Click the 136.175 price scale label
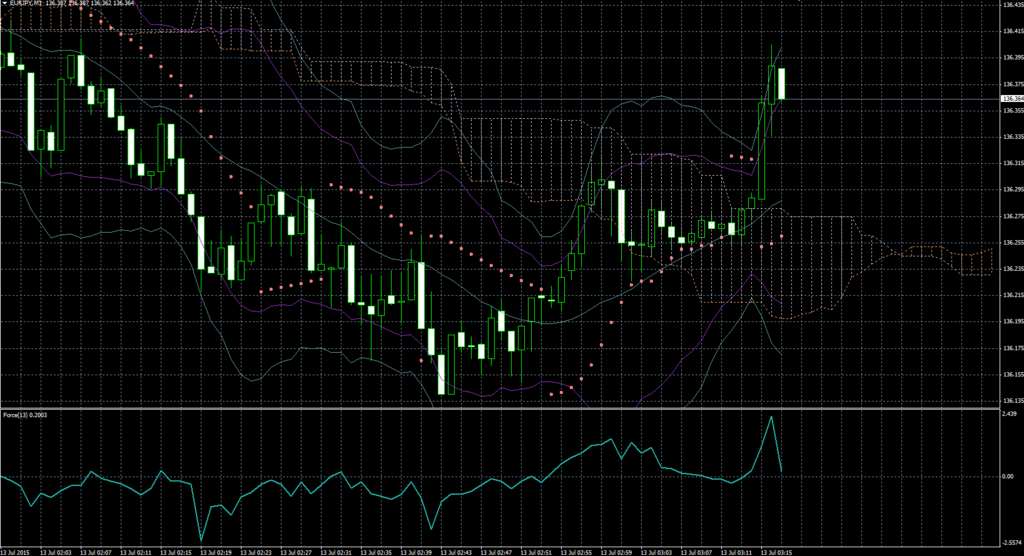The image size is (1024, 556). click(1012, 348)
